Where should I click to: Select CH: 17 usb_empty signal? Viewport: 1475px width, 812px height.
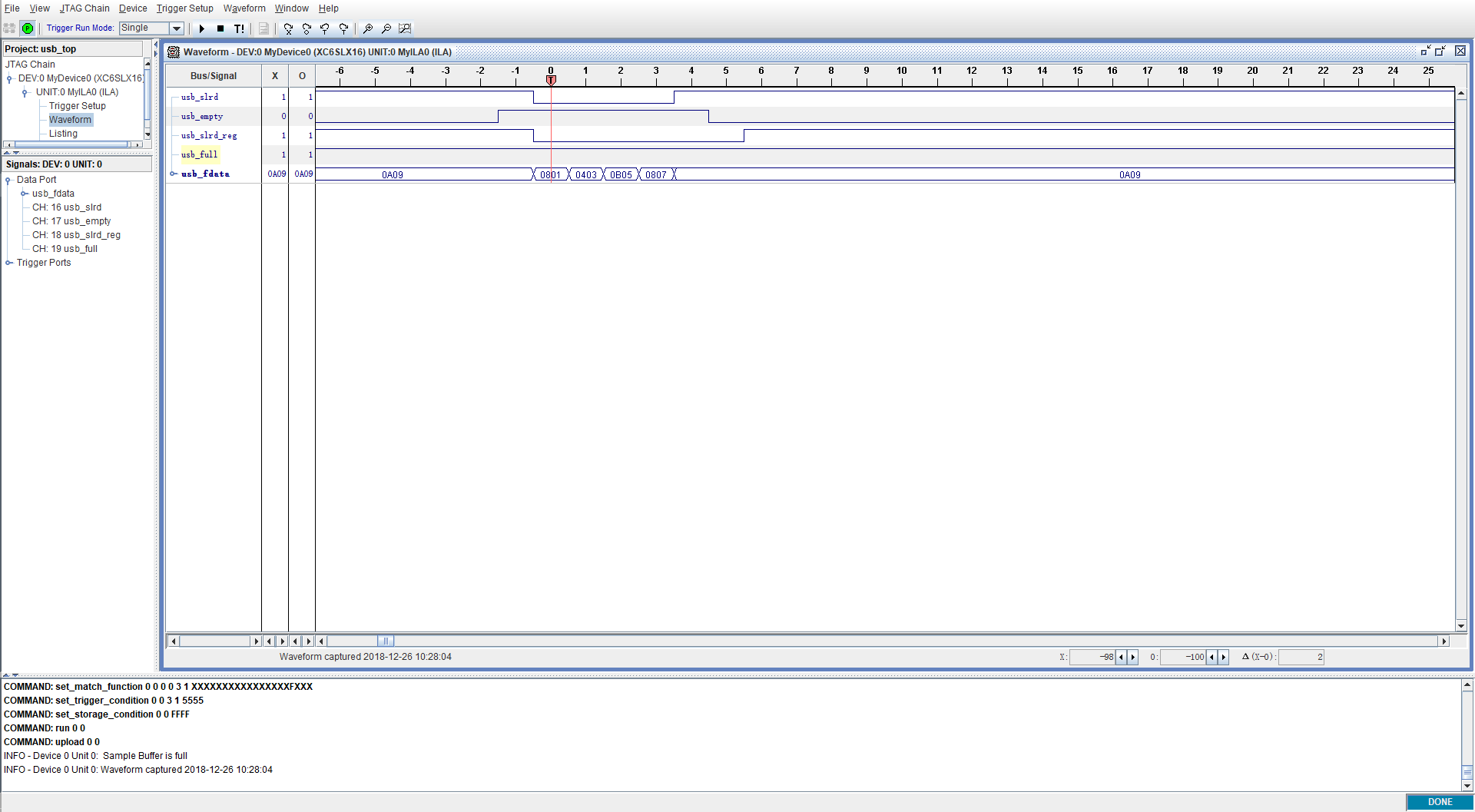pos(71,221)
